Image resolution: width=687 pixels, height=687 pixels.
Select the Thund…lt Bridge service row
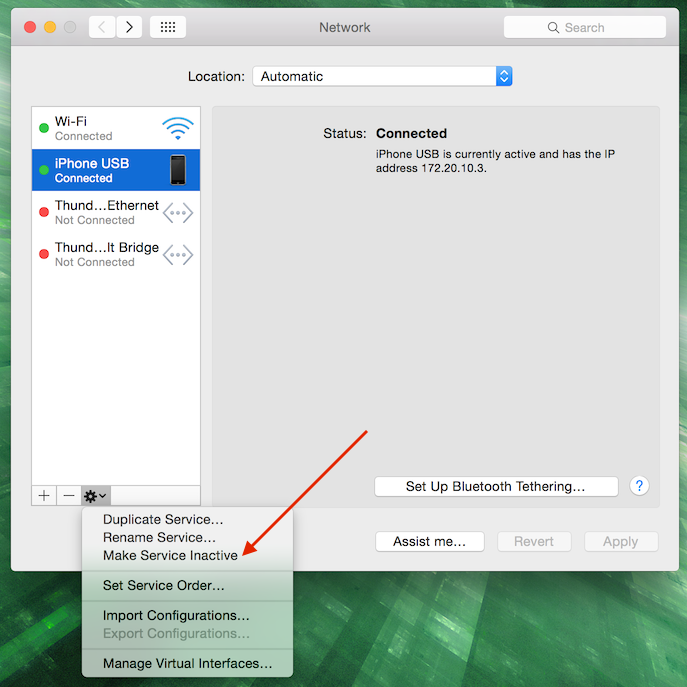pos(116,254)
